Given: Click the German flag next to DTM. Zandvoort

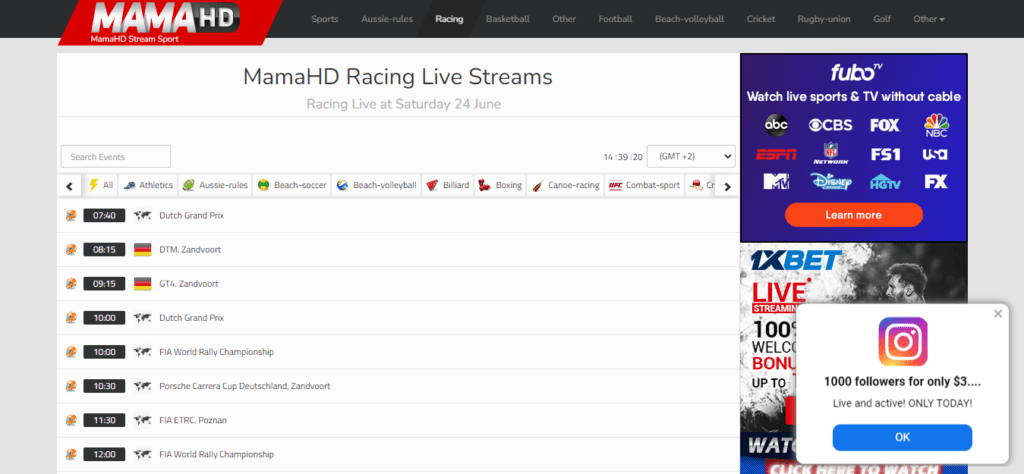Looking at the screenshot, I should 142,249.
